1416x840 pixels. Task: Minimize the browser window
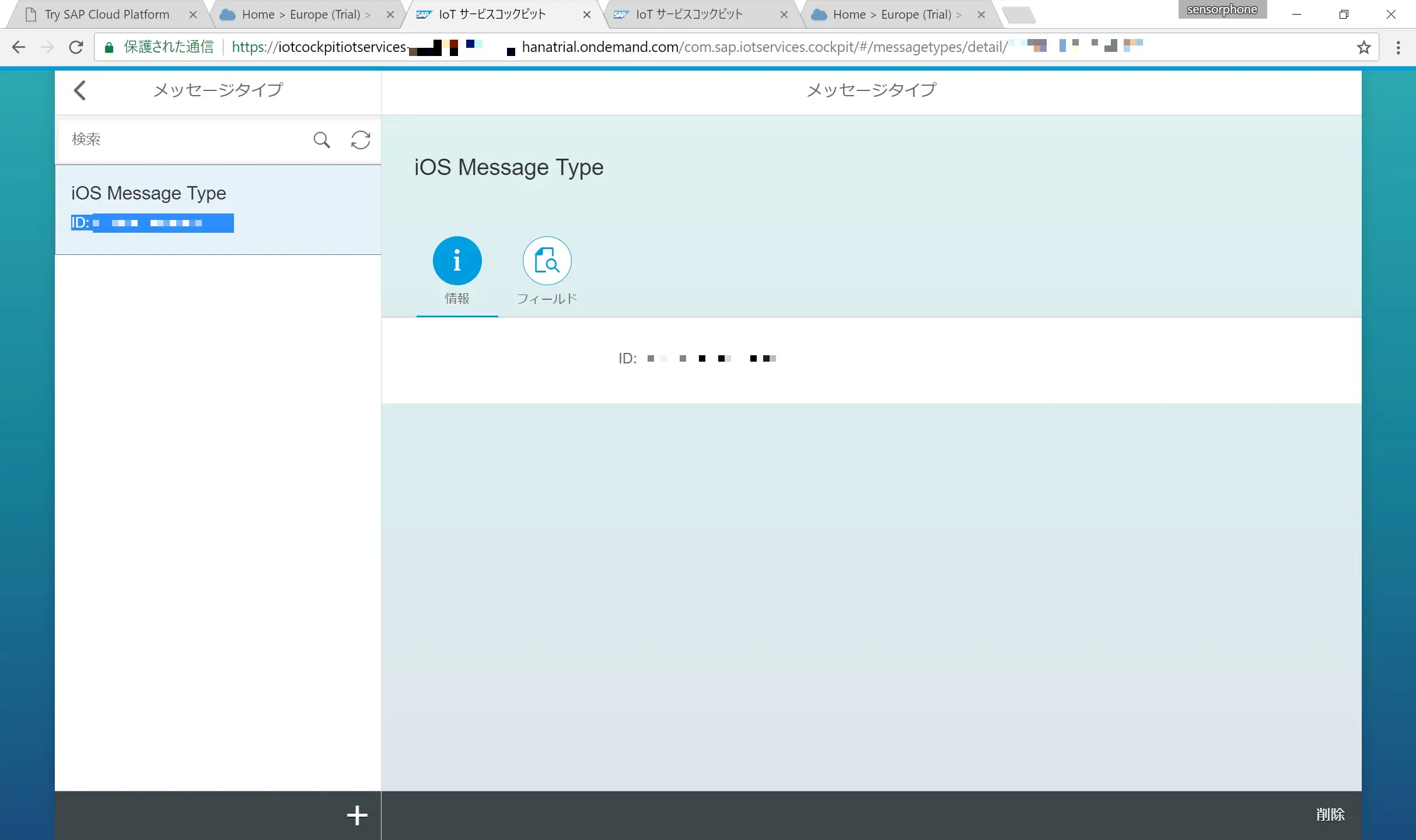(x=1296, y=15)
